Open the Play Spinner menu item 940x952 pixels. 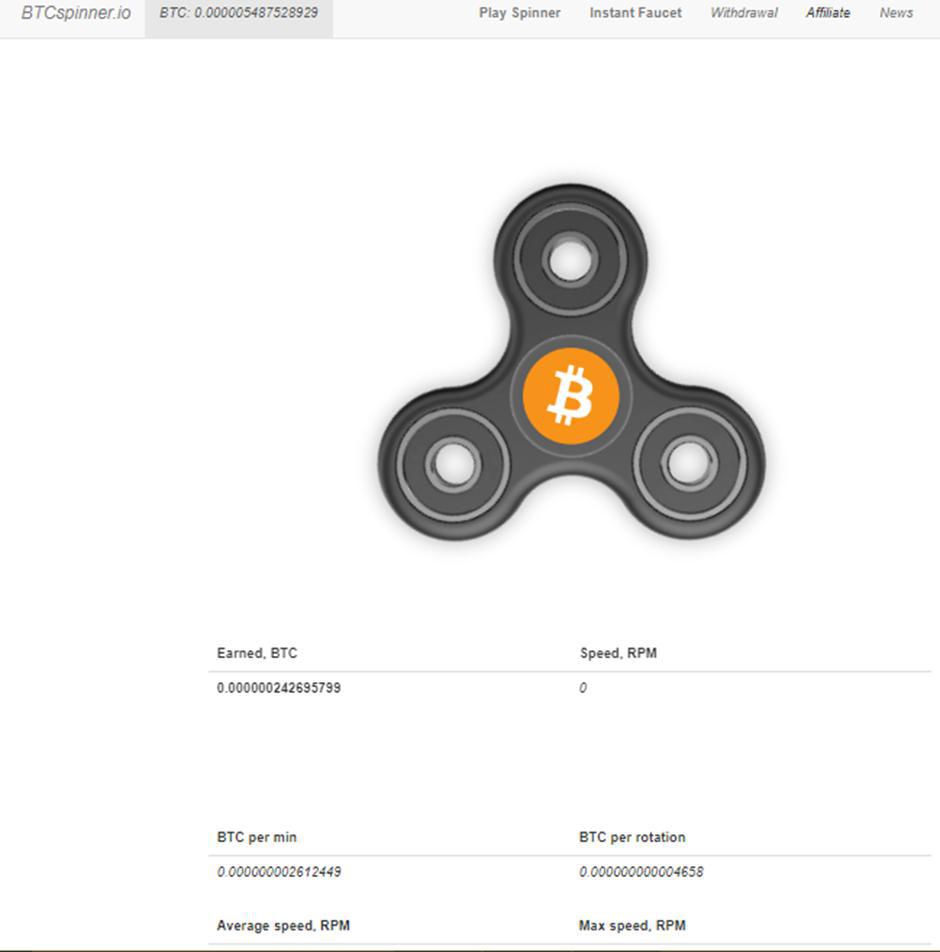click(520, 13)
